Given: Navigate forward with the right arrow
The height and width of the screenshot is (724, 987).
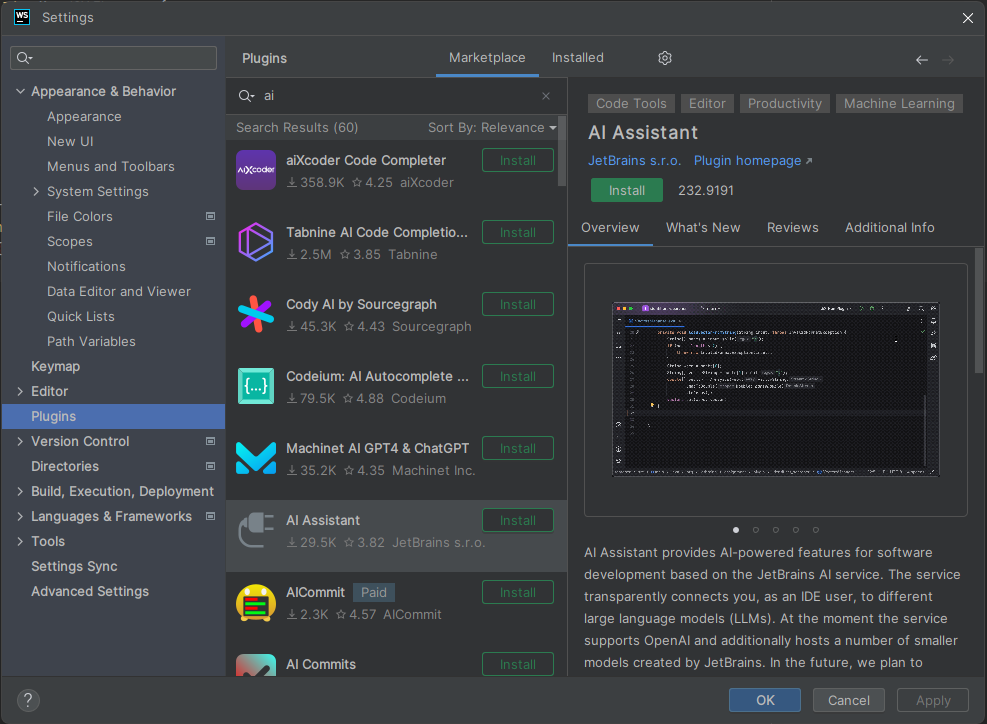Looking at the screenshot, I should click(948, 60).
